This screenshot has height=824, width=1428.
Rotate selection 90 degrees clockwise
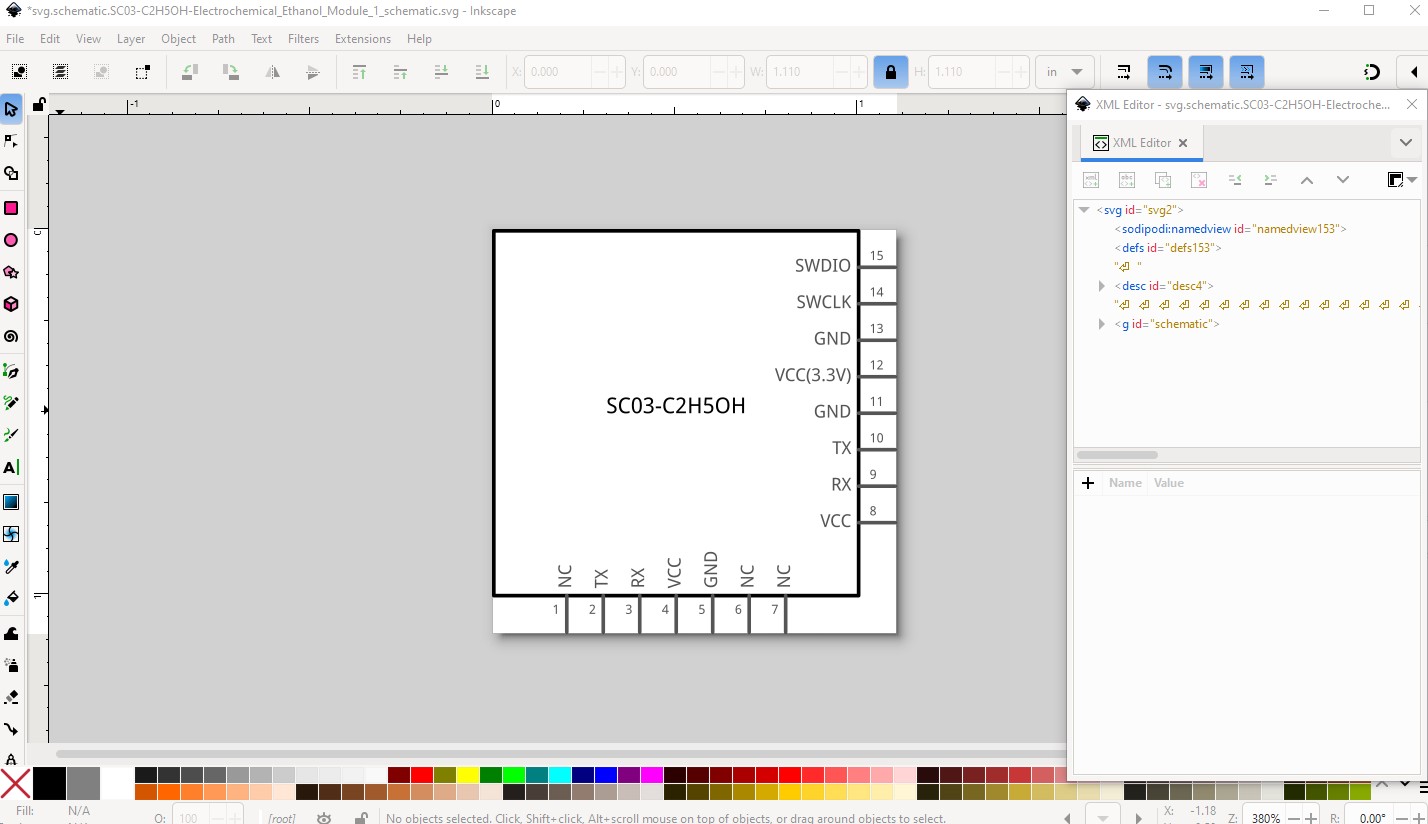pyautogui.click(x=231, y=72)
